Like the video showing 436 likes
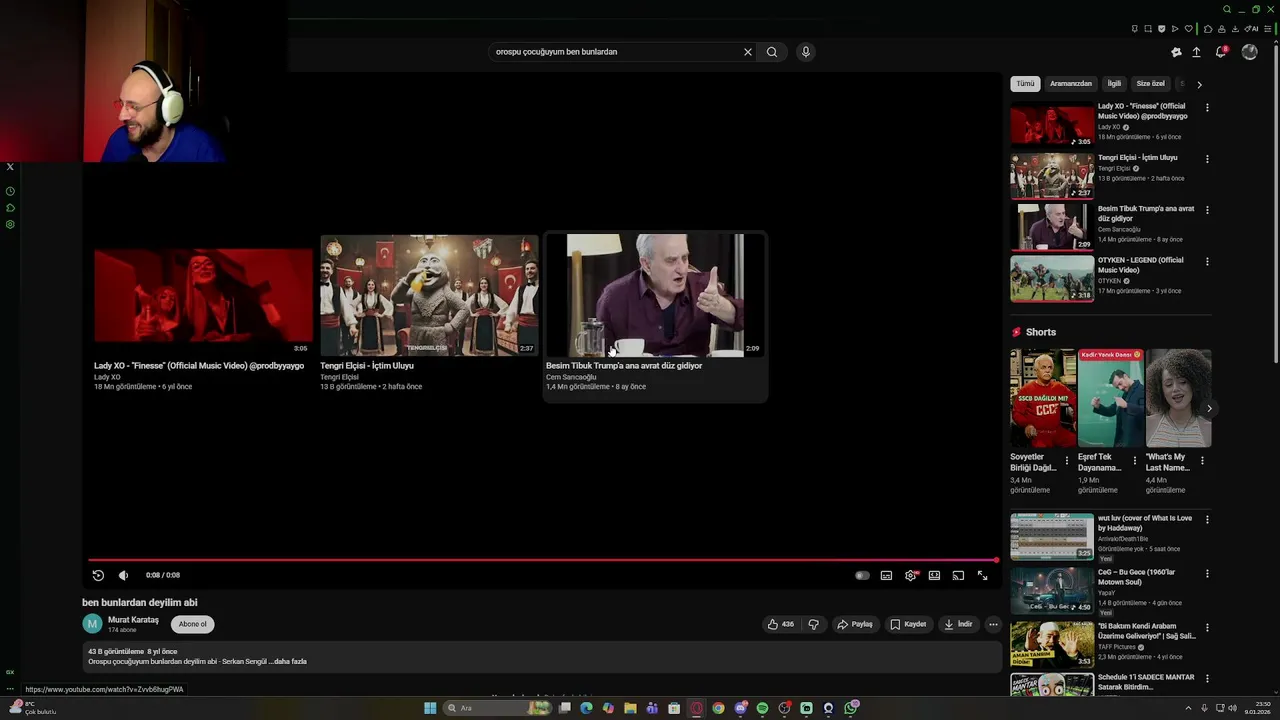The image size is (1280, 720). (x=780, y=624)
